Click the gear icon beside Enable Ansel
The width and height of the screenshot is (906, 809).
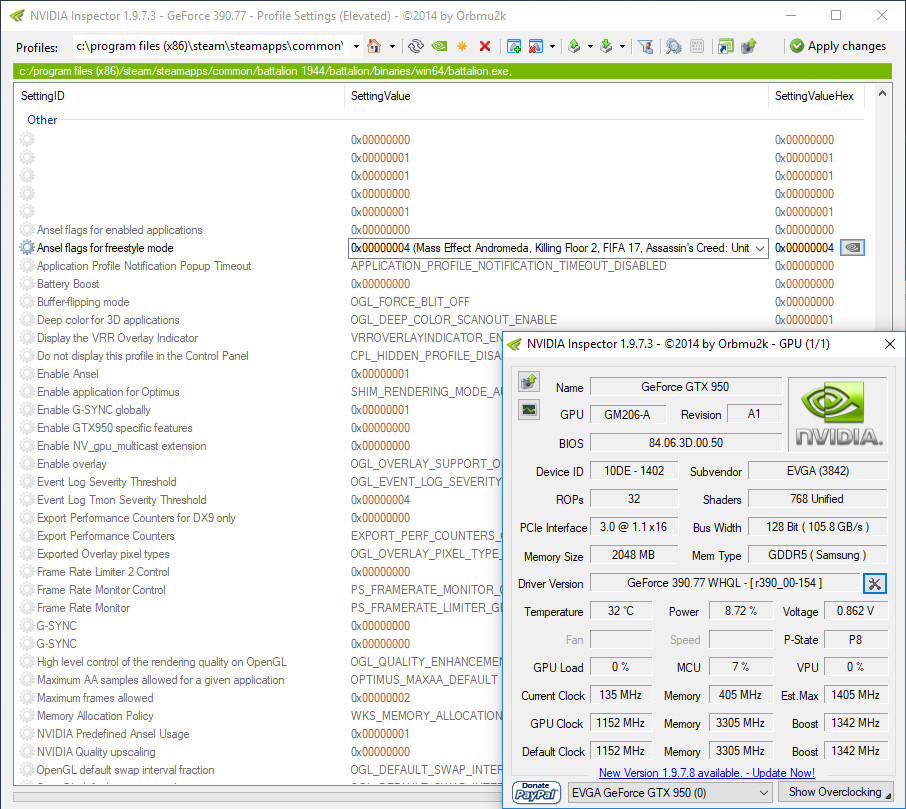pos(27,374)
